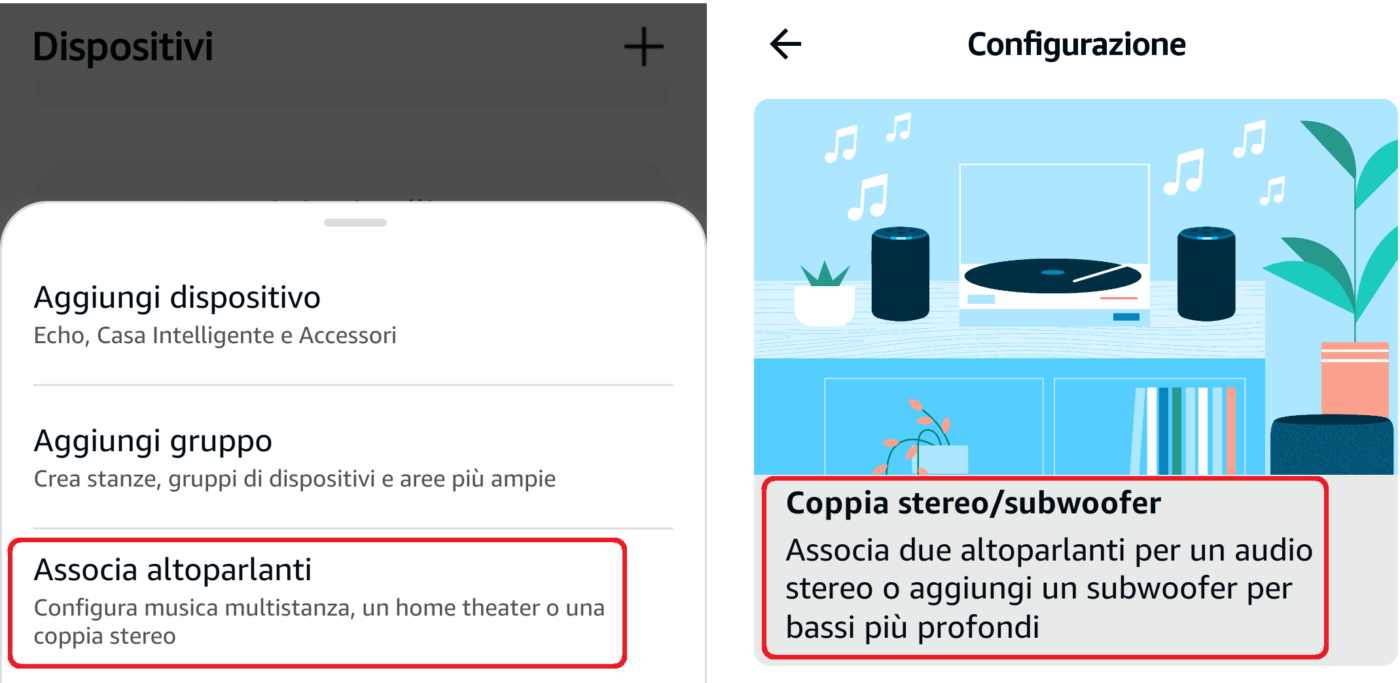Viewport: 1400px width, 683px height.
Task: Tap 'Crea stanze, gruppi di dispositivi' subtitle
Action: pos(295,479)
